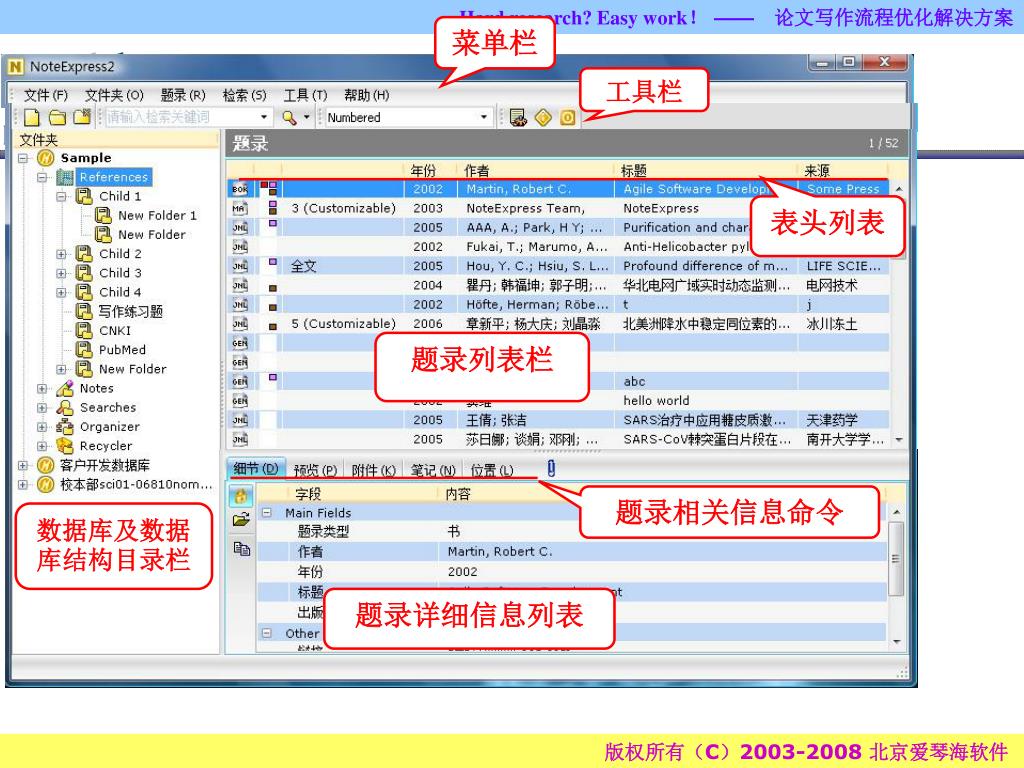
Task: Select the Fukai, T. reference row
Action: point(558,247)
